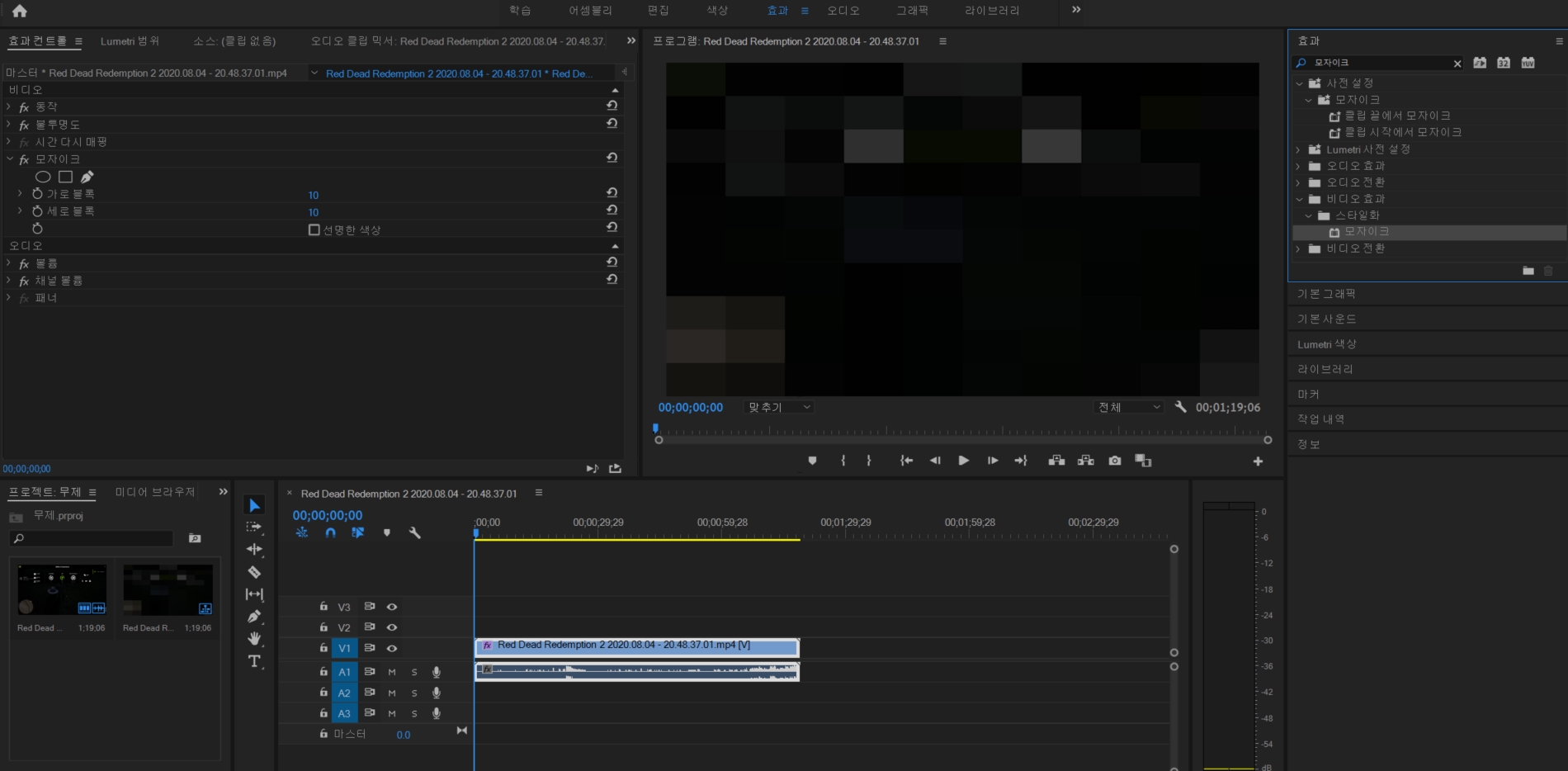Switch to the 편집 workspace
Image resolution: width=1568 pixels, height=771 pixels.
tap(659, 11)
